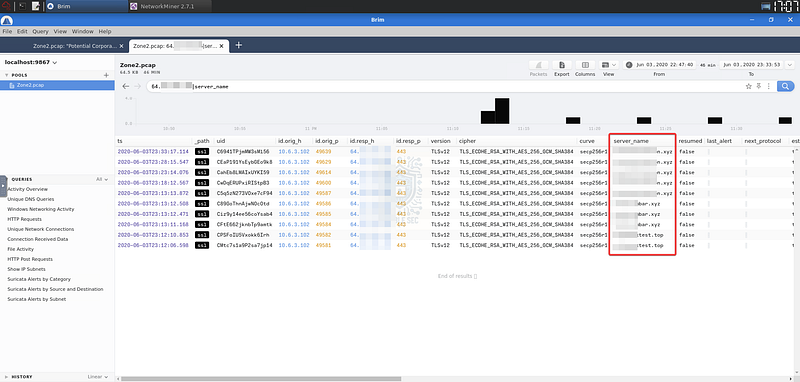
Task: Collapse the Pools section
Action: click(x=7, y=75)
